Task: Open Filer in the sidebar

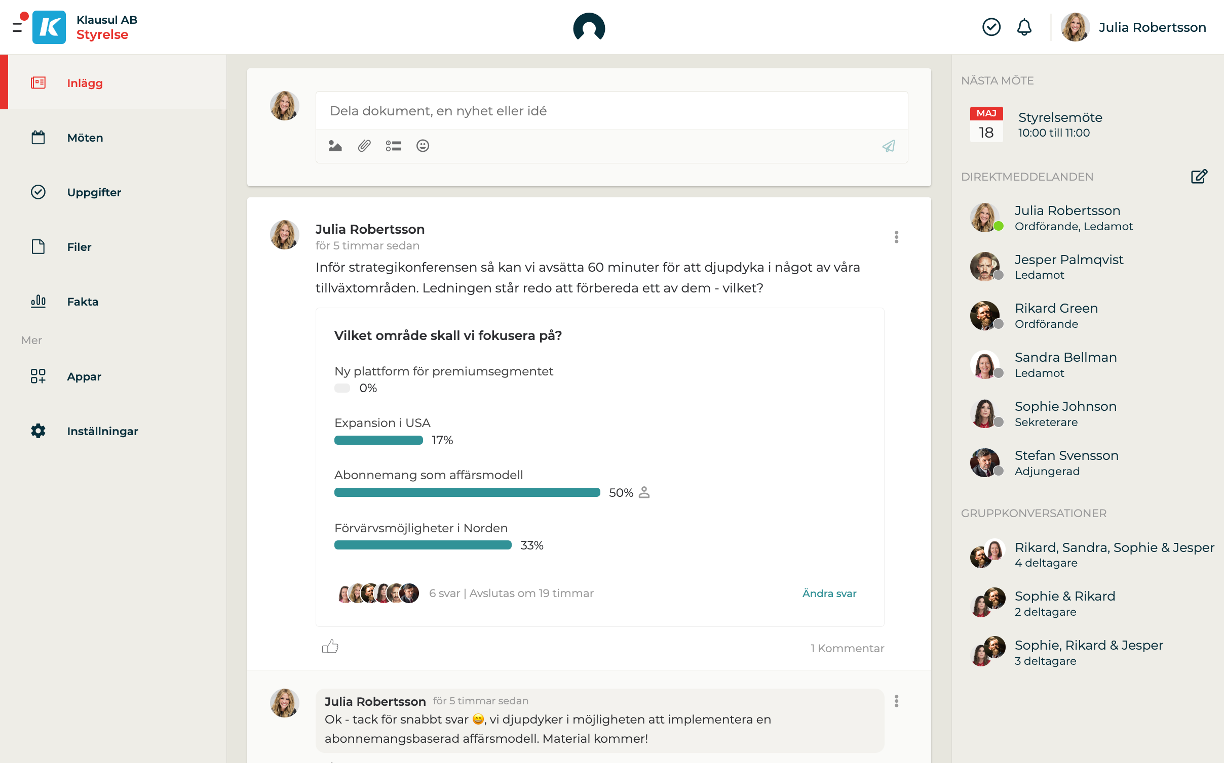Action: tap(79, 247)
